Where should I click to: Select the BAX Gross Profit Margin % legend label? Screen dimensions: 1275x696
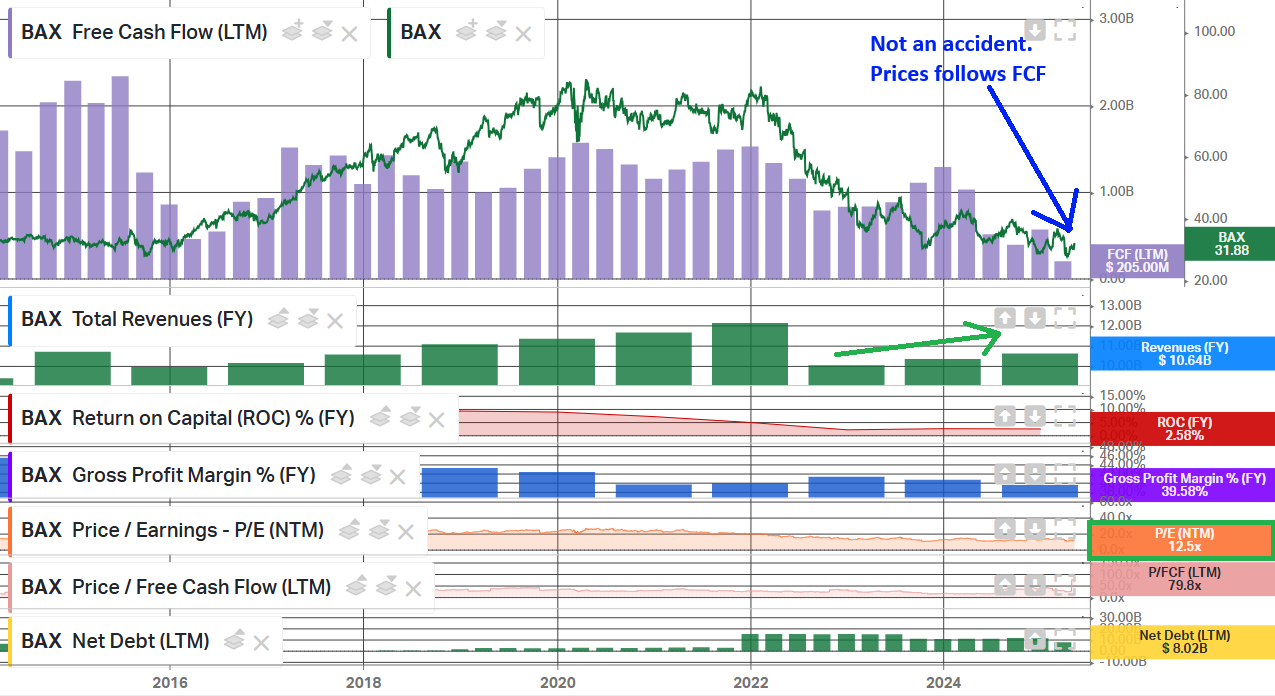168,475
